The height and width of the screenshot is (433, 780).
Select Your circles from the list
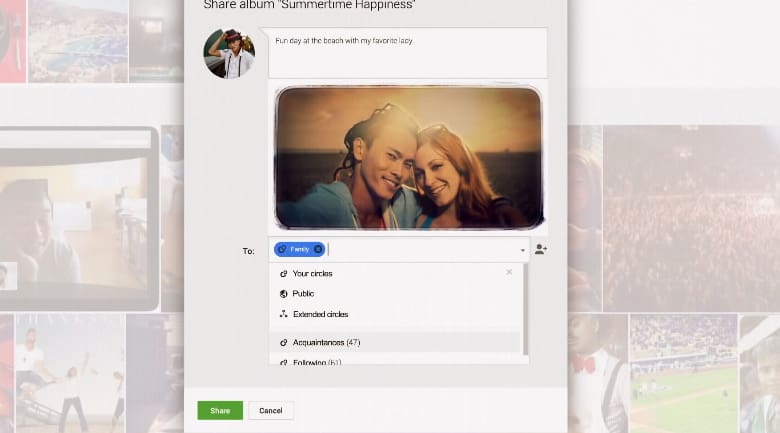312,273
